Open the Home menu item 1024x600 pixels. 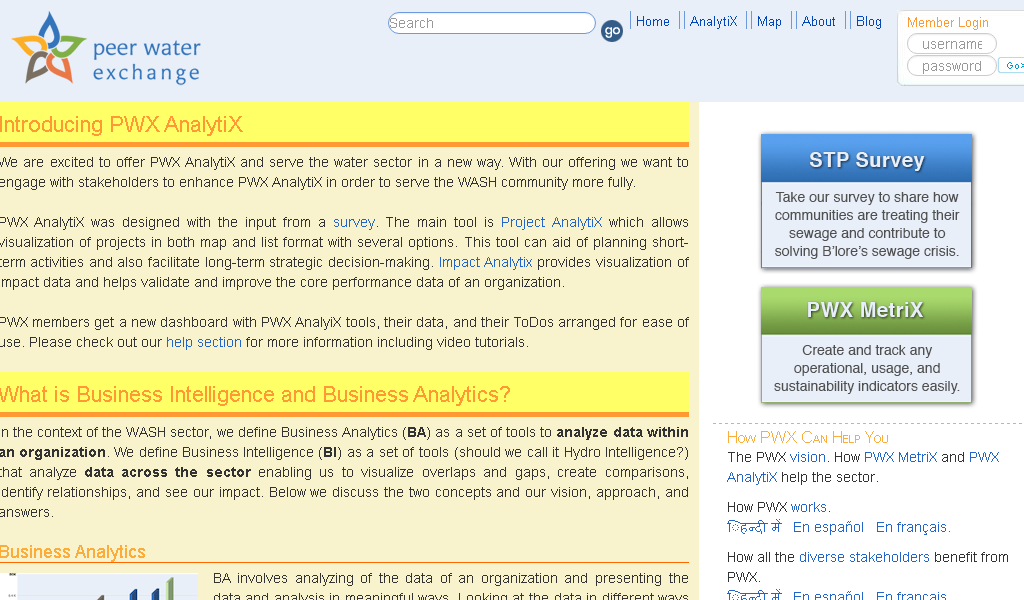652,22
